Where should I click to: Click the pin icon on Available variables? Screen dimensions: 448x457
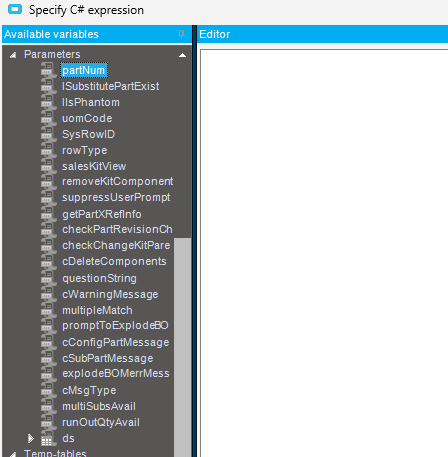pyautogui.click(x=181, y=34)
